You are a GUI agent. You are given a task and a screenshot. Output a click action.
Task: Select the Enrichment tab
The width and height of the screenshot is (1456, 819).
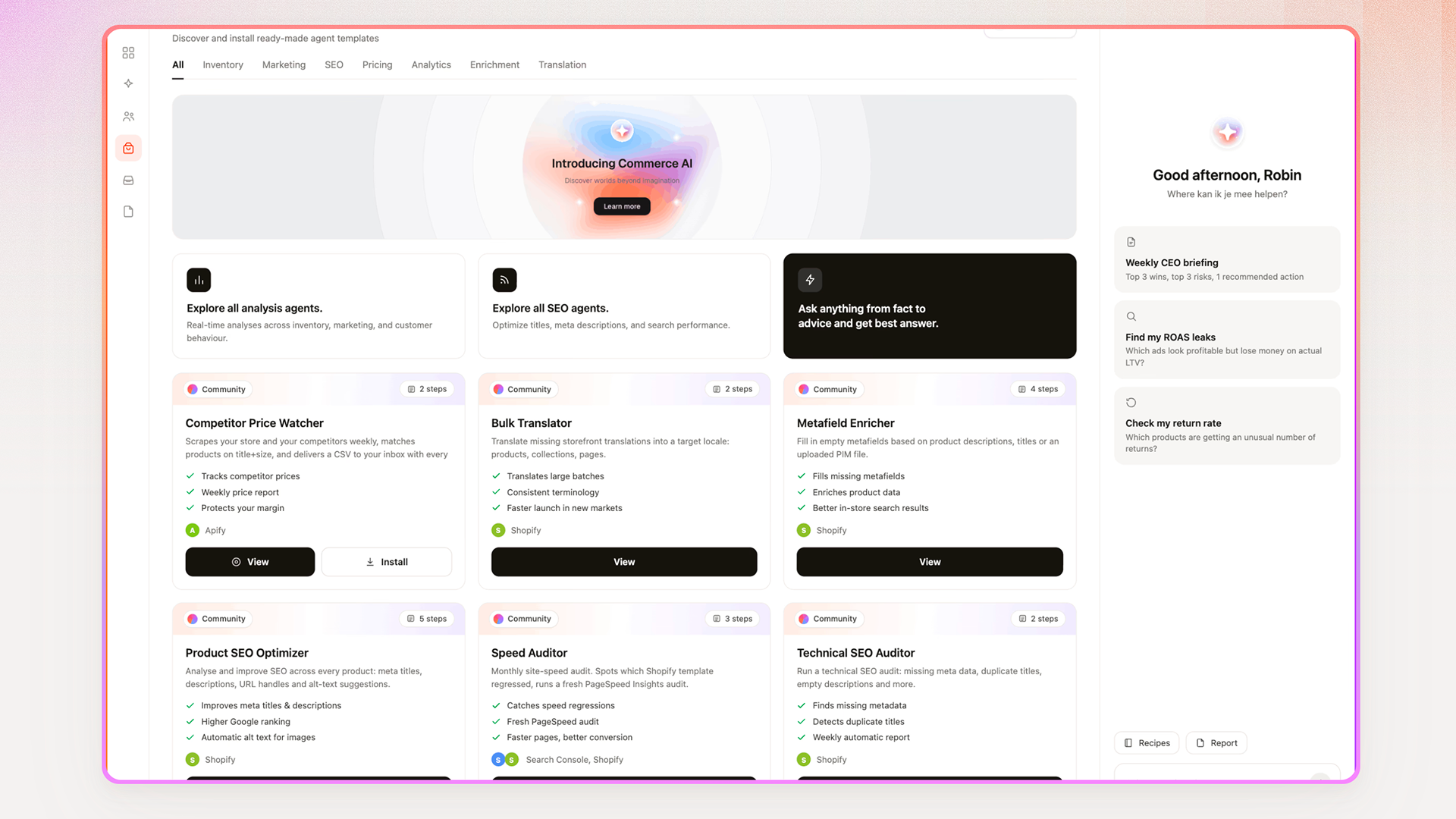tap(494, 64)
